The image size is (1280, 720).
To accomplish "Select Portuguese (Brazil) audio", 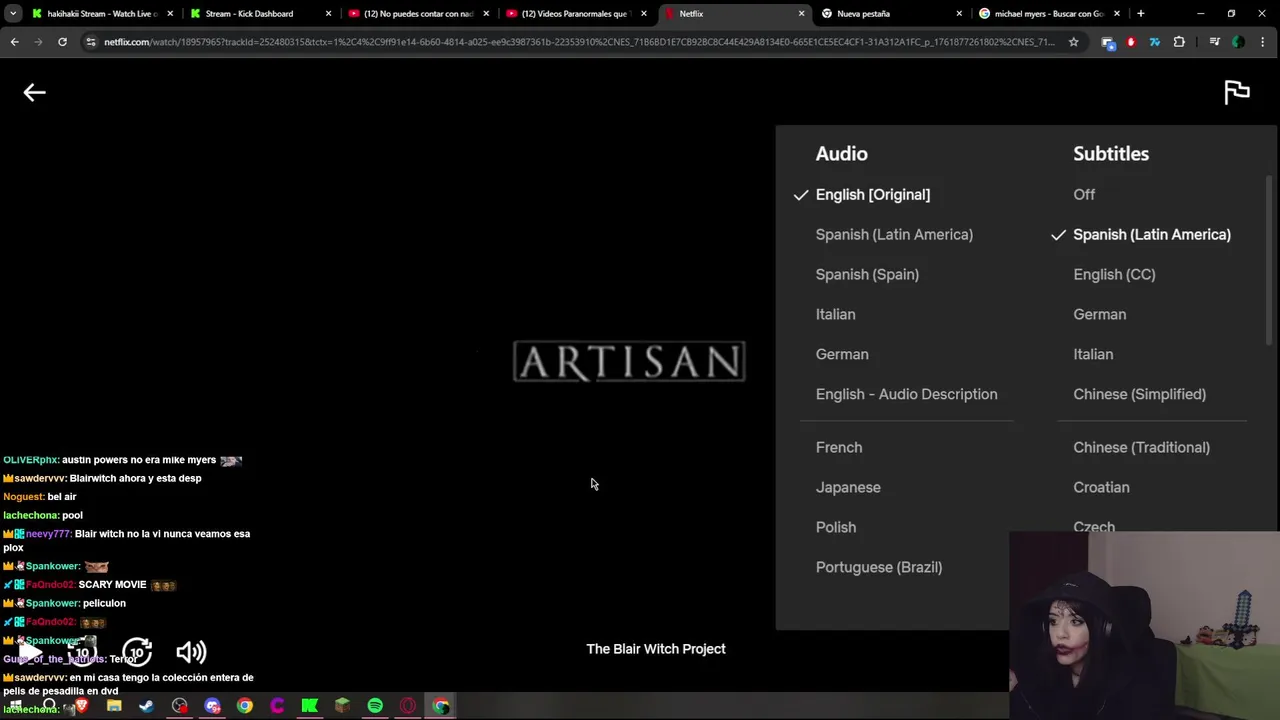I will point(879,568).
